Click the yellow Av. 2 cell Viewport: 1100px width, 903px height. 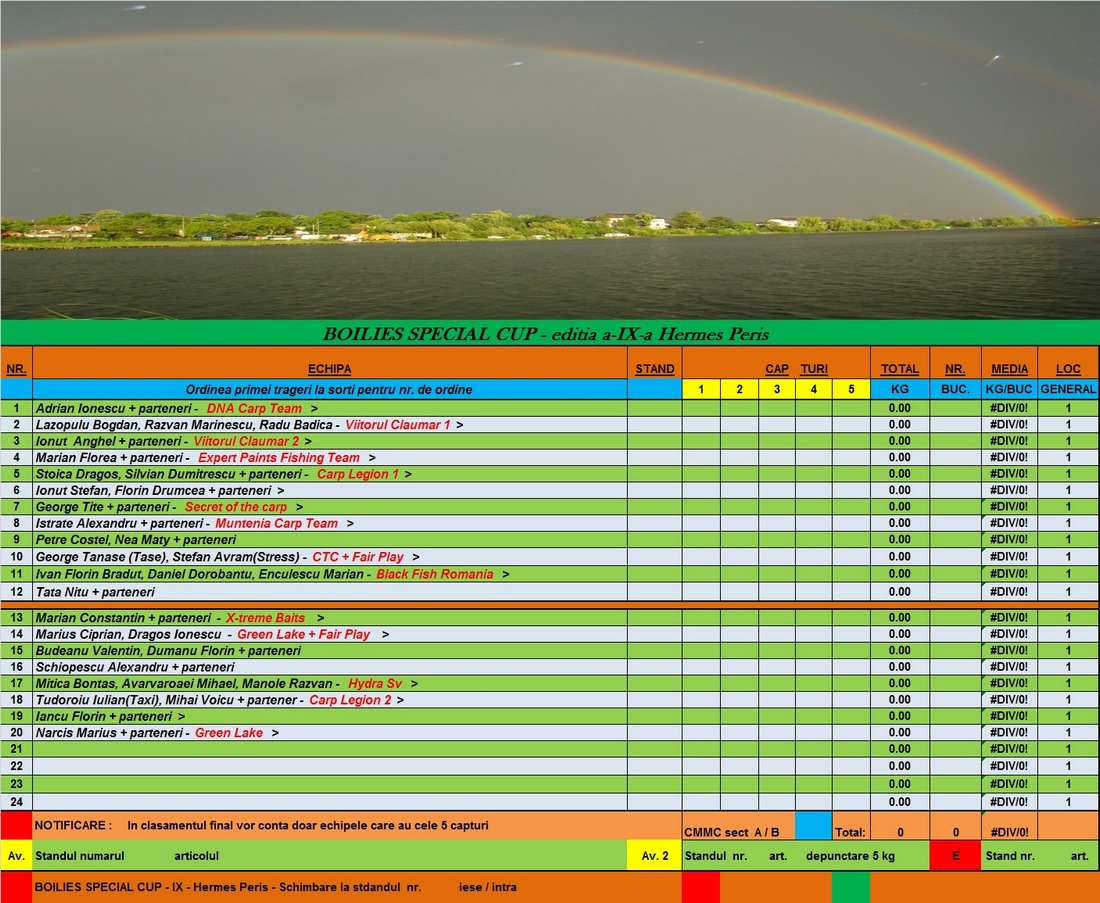pos(654,856)
